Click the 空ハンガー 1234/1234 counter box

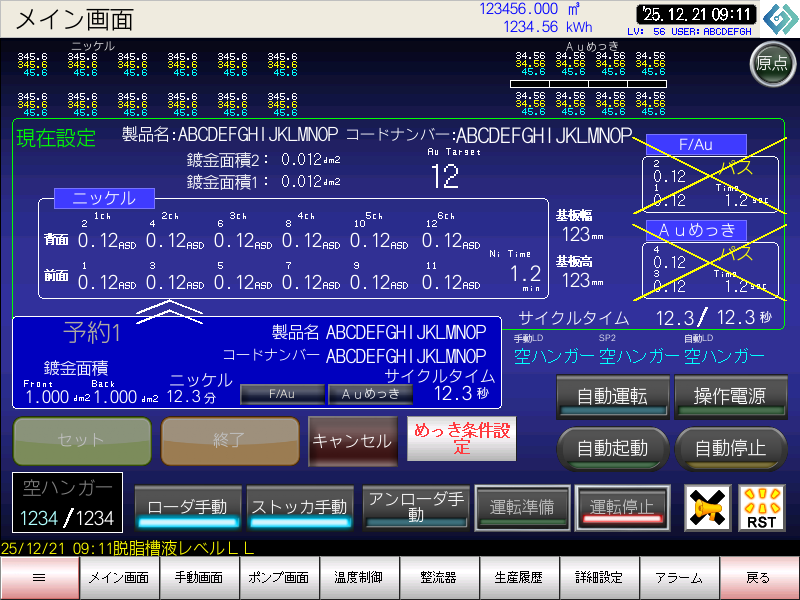[68, 503]
